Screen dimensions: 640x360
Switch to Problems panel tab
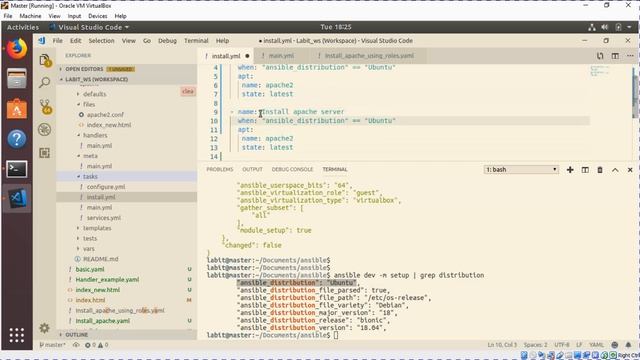point(220,169)
